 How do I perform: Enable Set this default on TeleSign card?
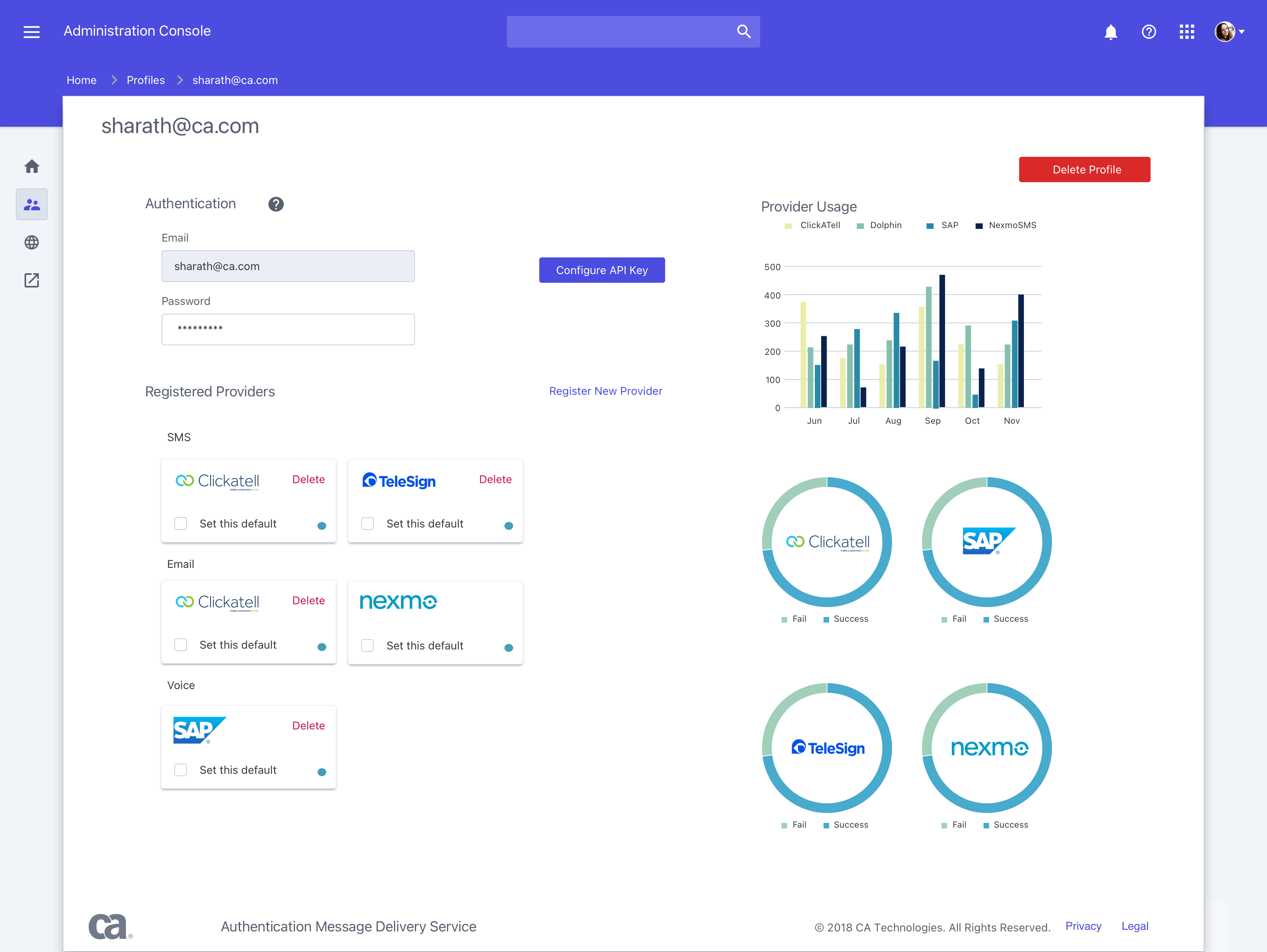pos(367,524)
